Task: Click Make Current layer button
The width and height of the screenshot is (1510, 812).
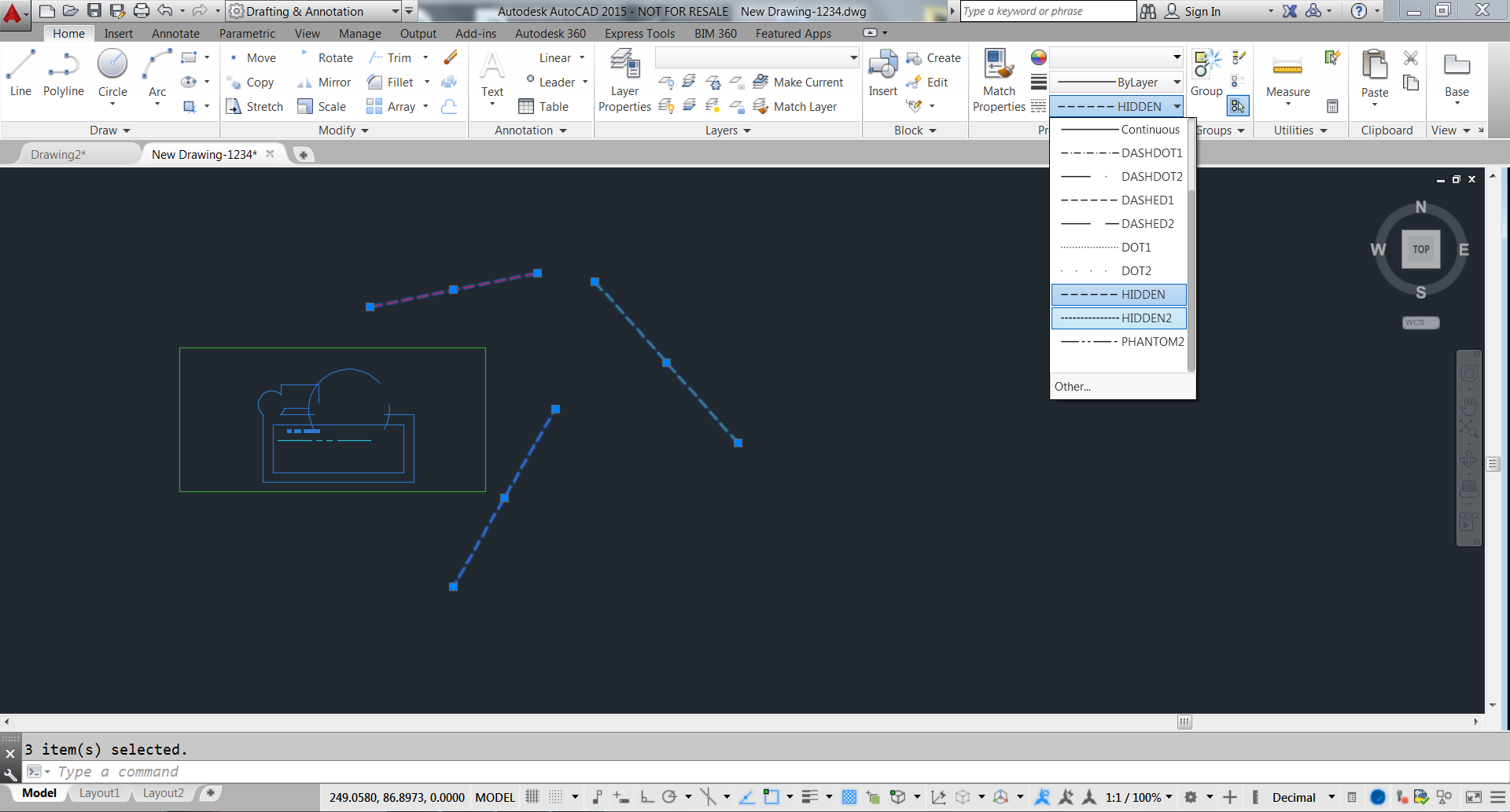Action: pos(798,83)
